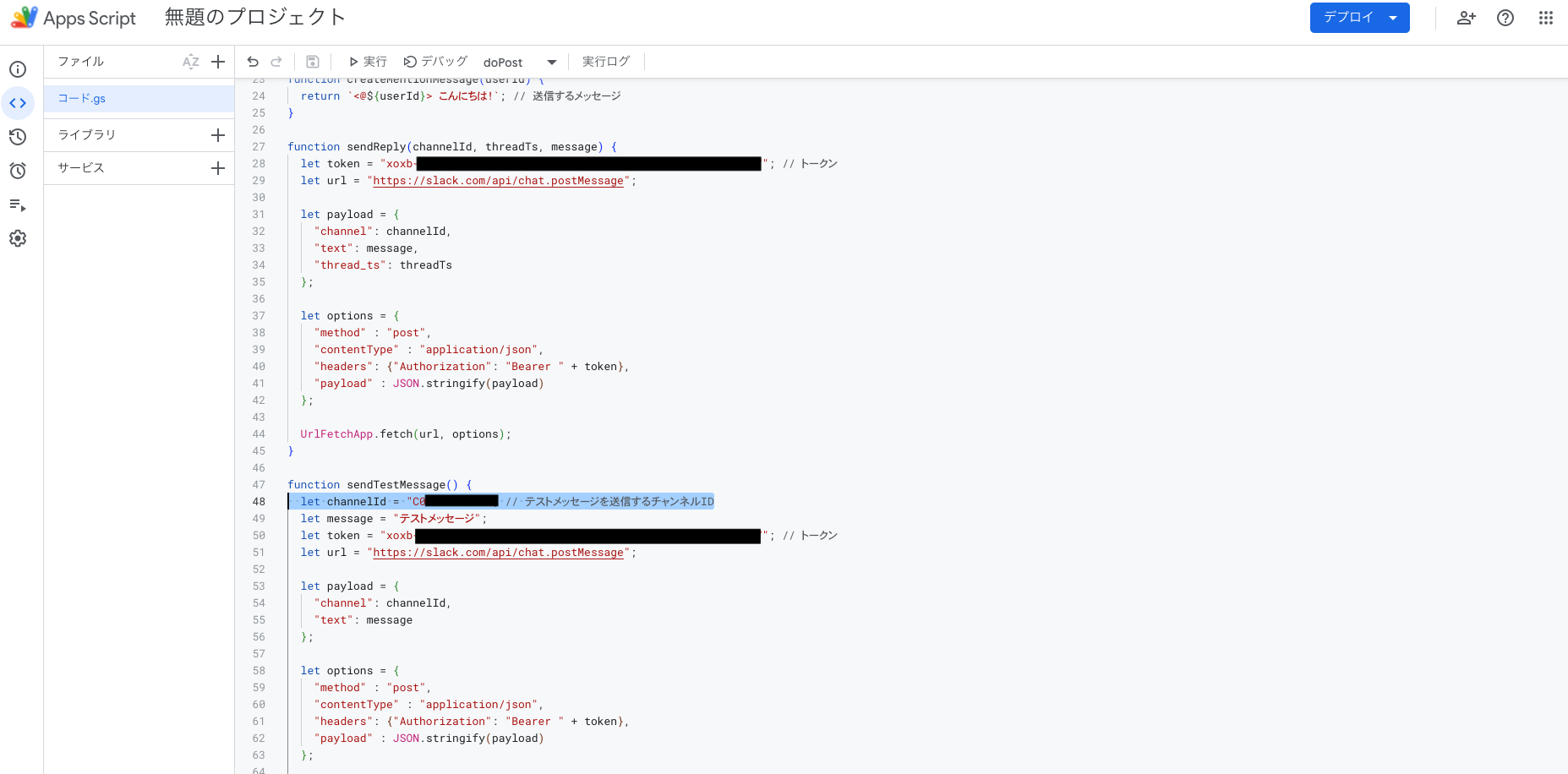1568x774 pixels.
Task: Place cursor on function sendTestMessage line
Action: coord(380,485)
